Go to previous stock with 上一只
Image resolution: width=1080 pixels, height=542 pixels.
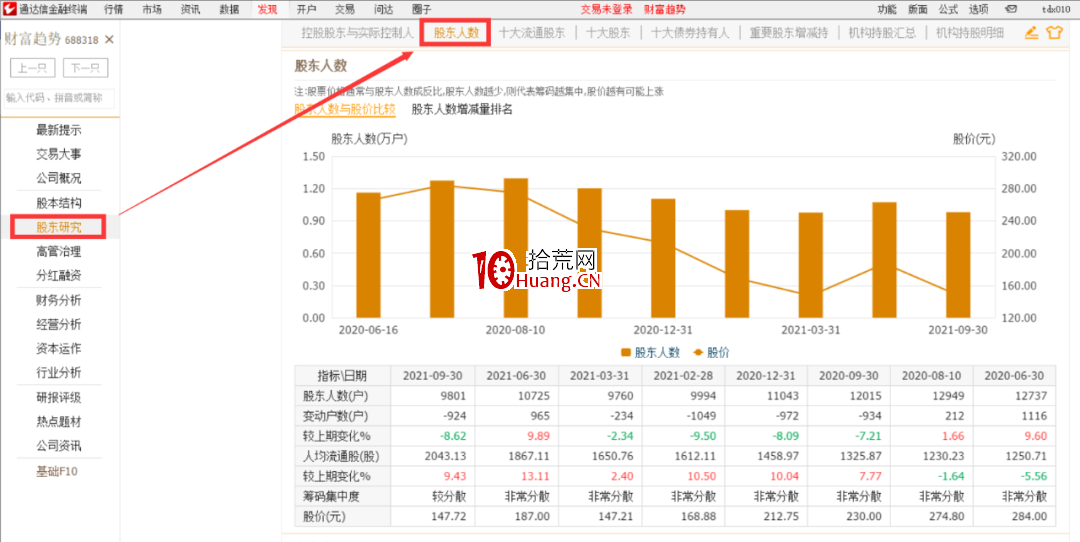[x=33, y=68]
